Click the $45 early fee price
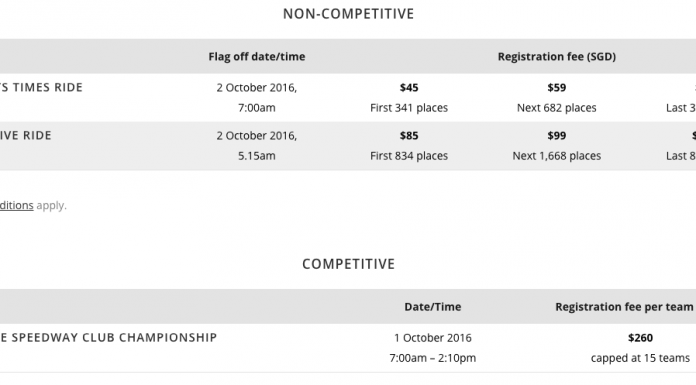The width and height of the screenshot is (696, 385). click(409, 87)
